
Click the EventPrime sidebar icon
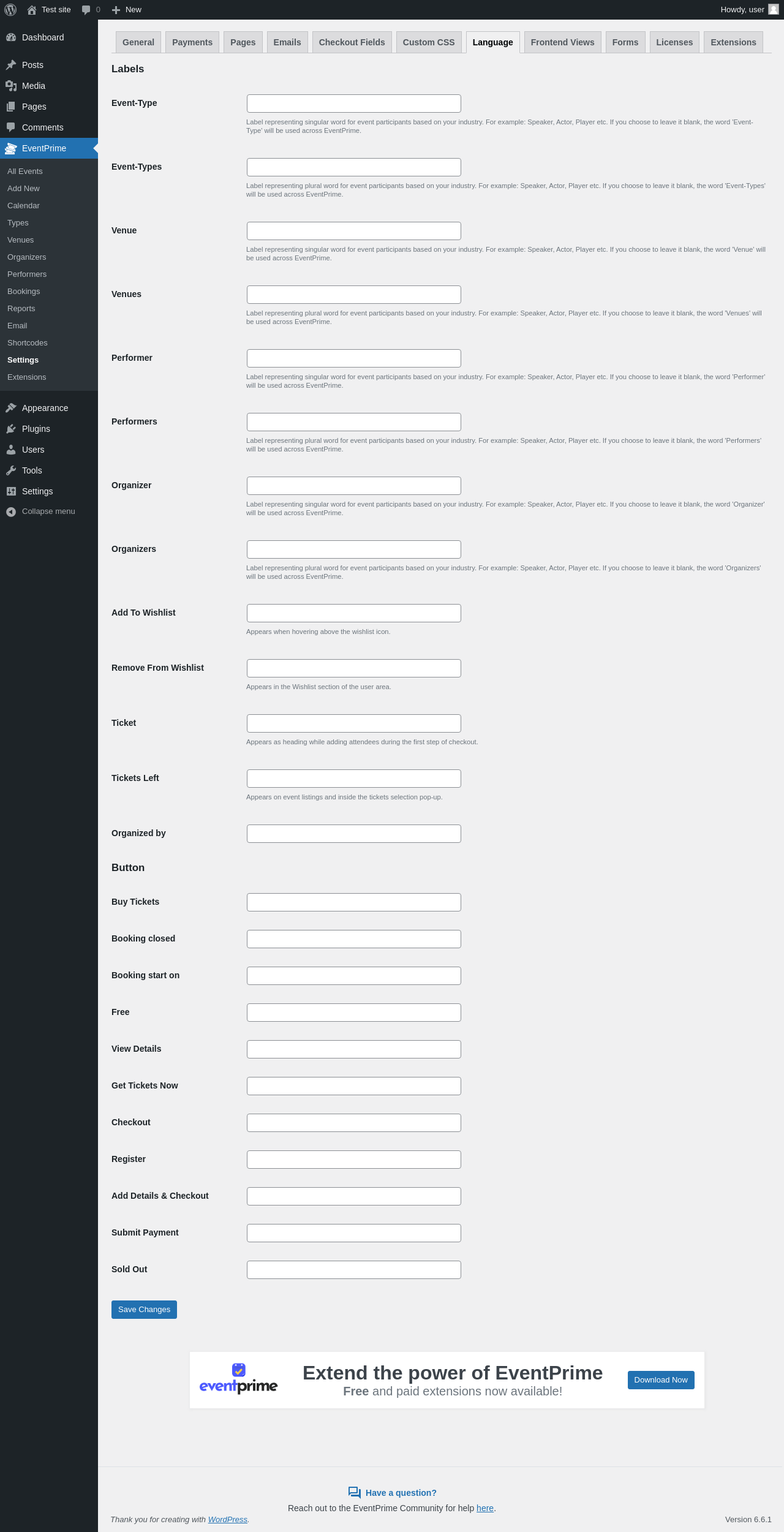[x=11, y=148]
